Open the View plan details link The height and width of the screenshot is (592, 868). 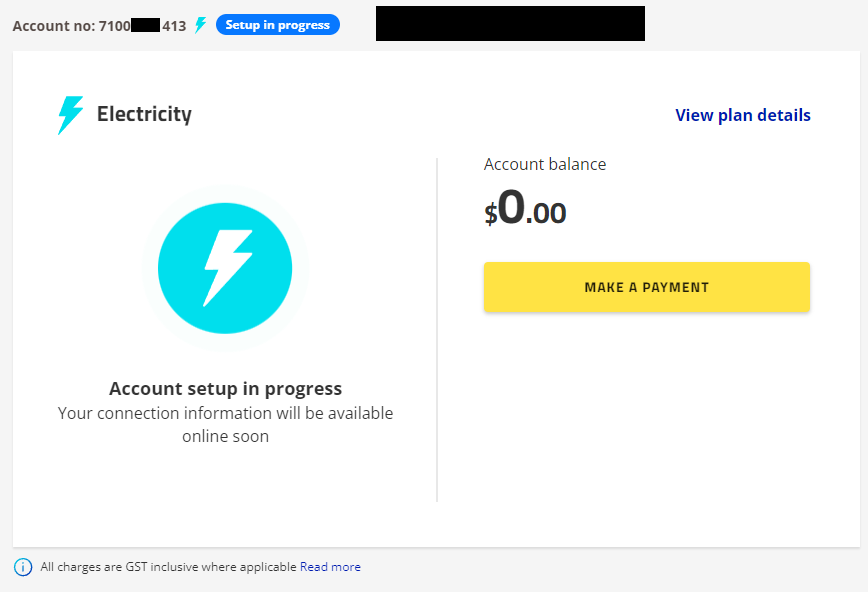(x=742, y=115)
